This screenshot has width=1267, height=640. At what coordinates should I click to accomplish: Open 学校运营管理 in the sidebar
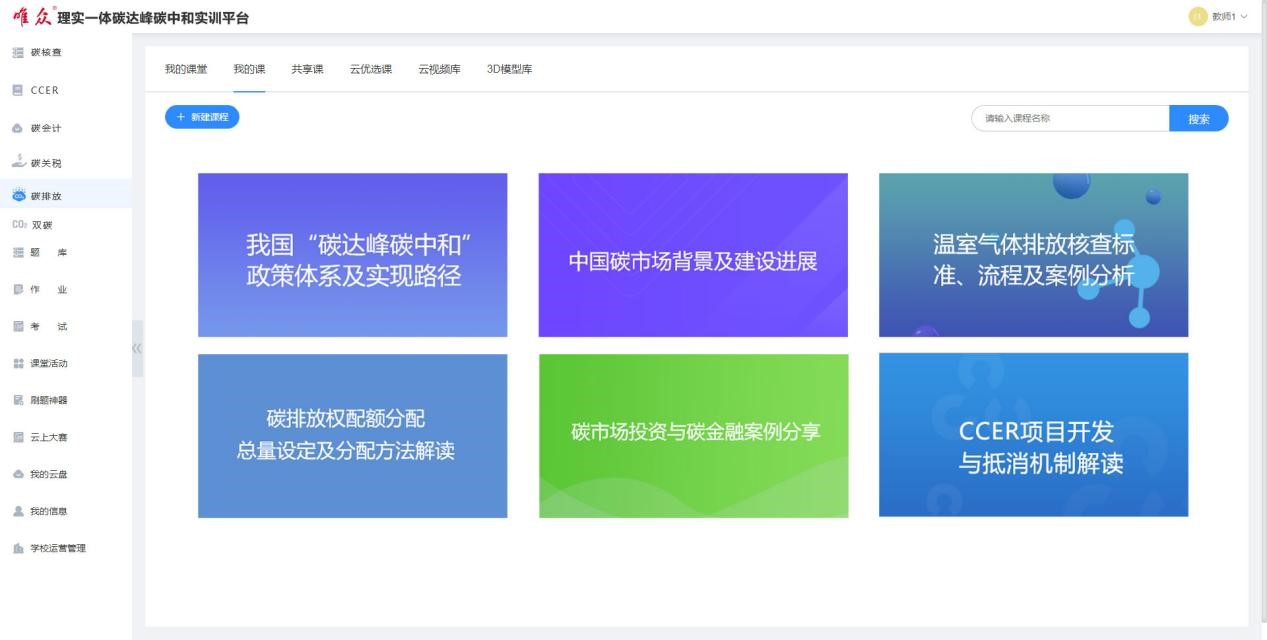coord(57,548)
